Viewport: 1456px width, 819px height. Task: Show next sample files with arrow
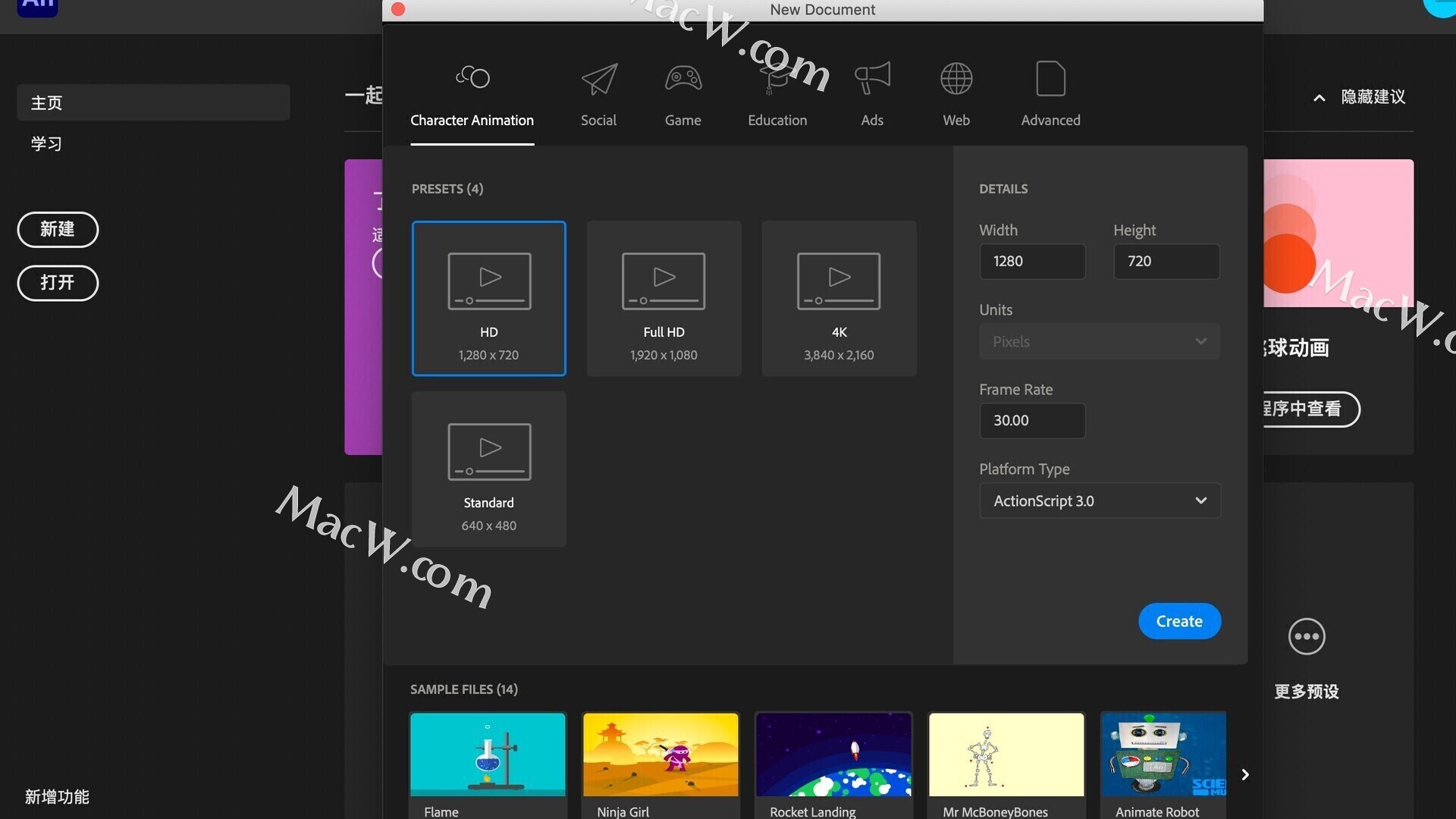pyautogui.click(x=1244, y=774)
